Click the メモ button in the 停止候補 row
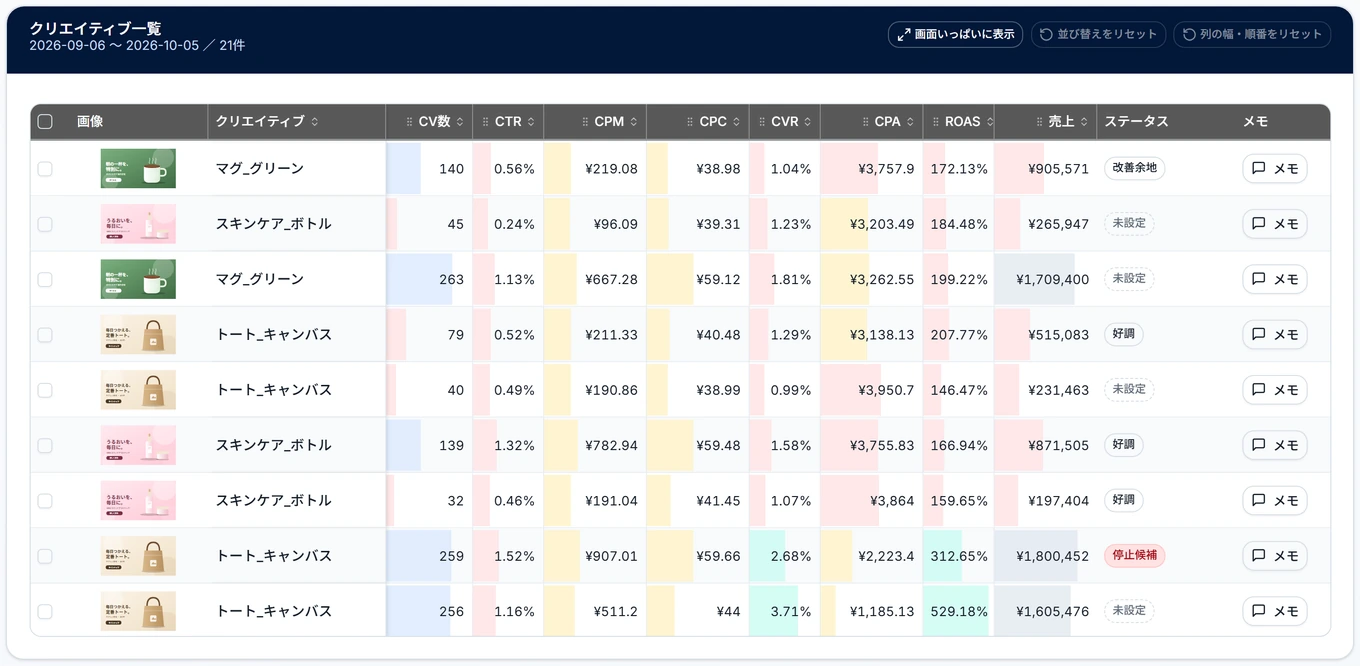Viewport: 1360px width, 666px height. (1275, 556)
